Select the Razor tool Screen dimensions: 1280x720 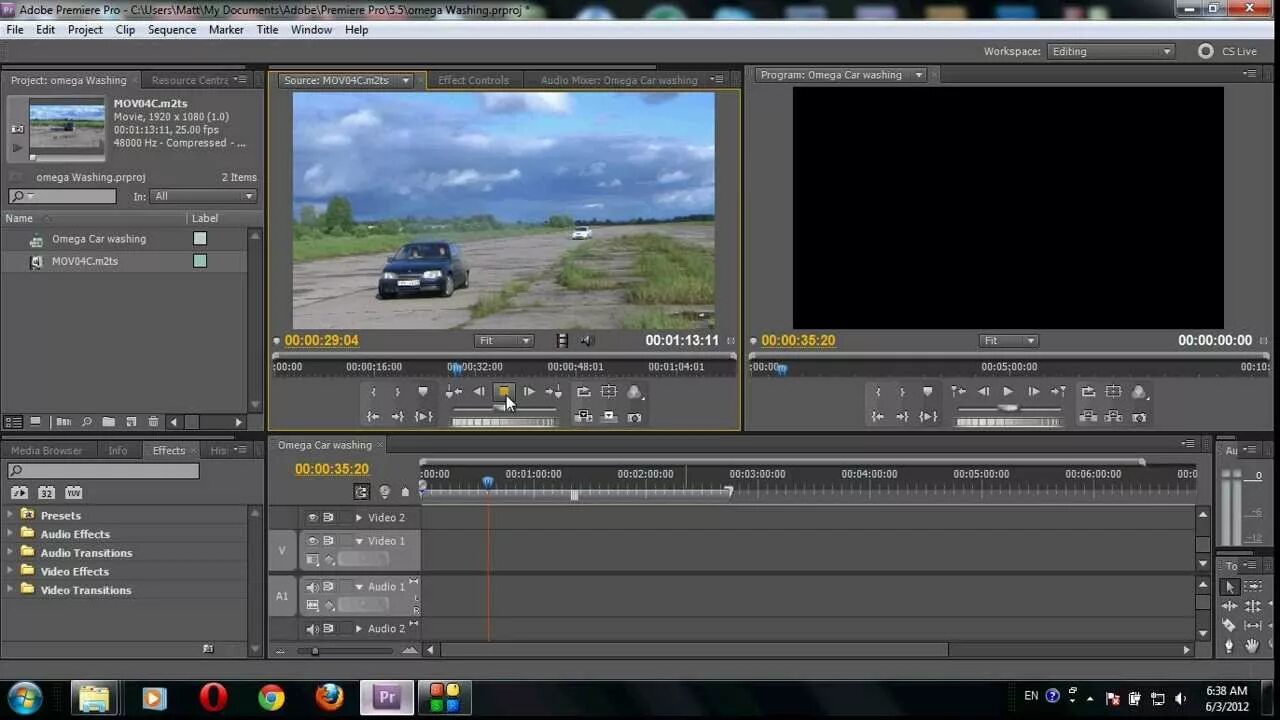point(1230,626)
